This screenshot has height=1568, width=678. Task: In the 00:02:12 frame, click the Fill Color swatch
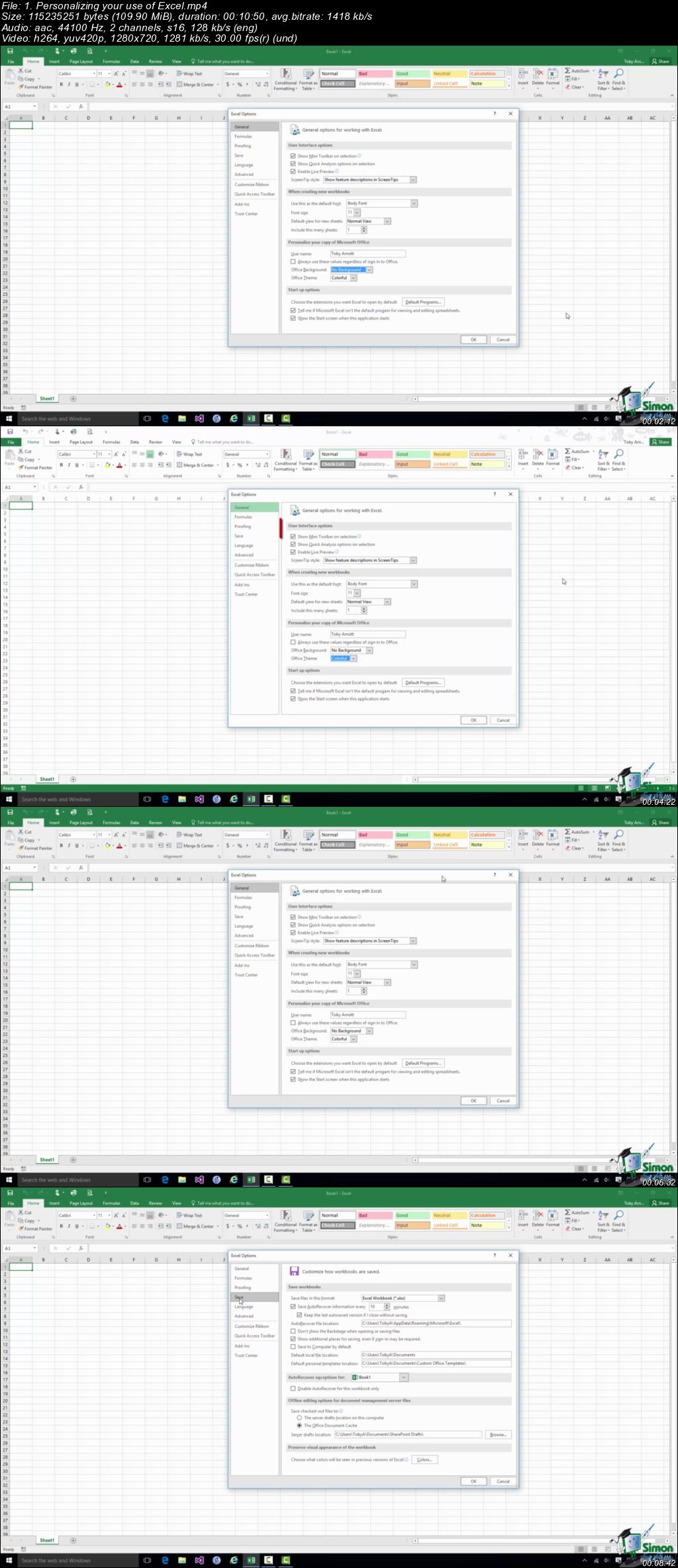click(107, 85)
